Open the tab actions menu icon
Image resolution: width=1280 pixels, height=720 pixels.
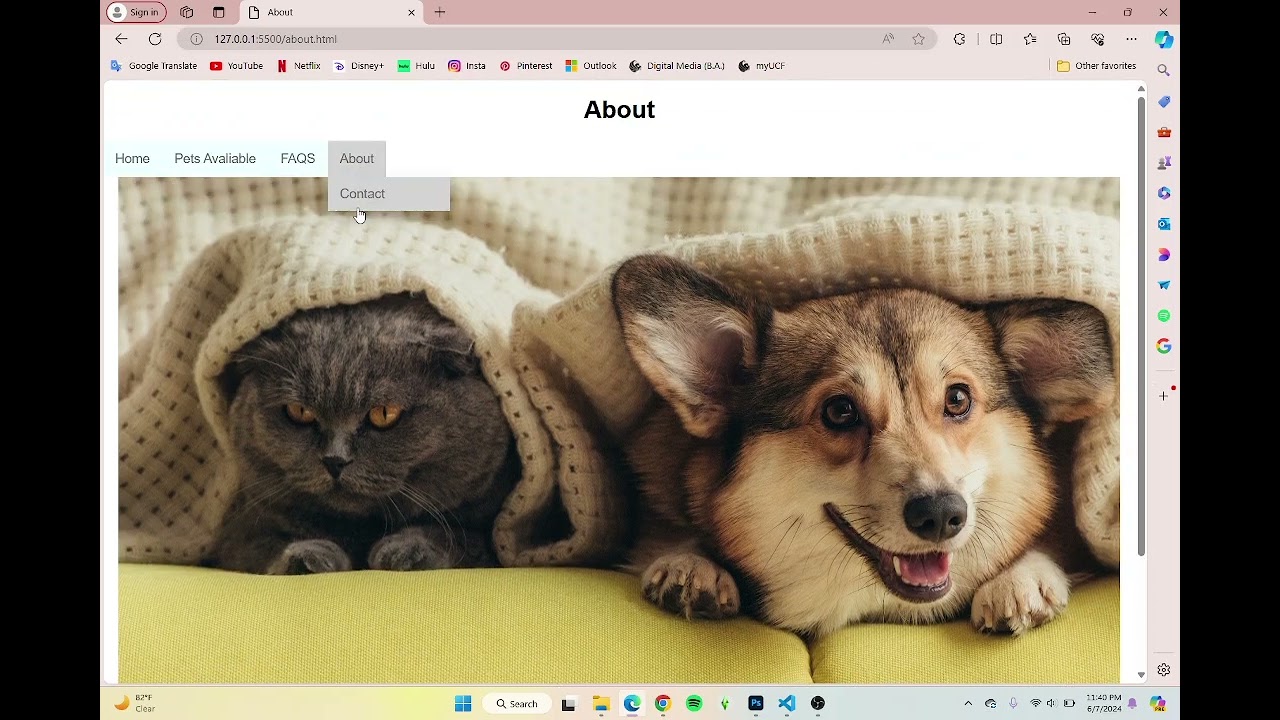click(x=219, y=13)
